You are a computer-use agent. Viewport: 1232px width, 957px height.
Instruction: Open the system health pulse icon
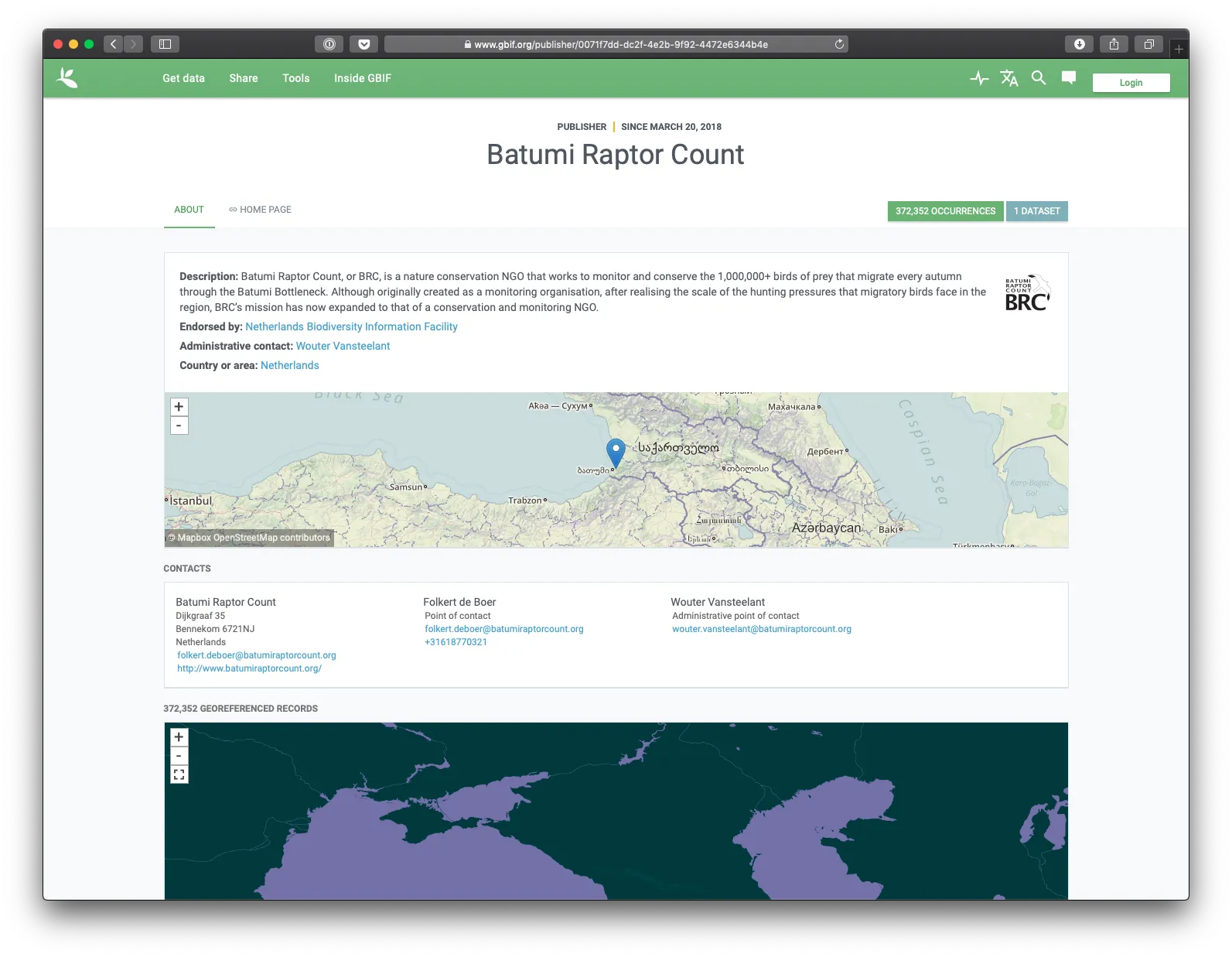click(979, 78)
